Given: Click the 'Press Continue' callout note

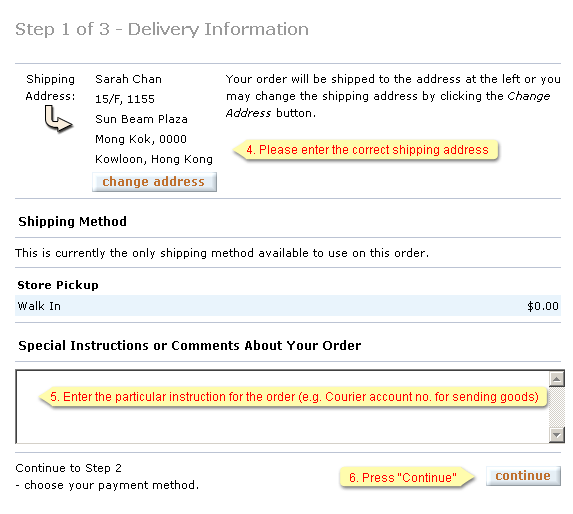Looking at the screenshot, I should pos(407,477).
